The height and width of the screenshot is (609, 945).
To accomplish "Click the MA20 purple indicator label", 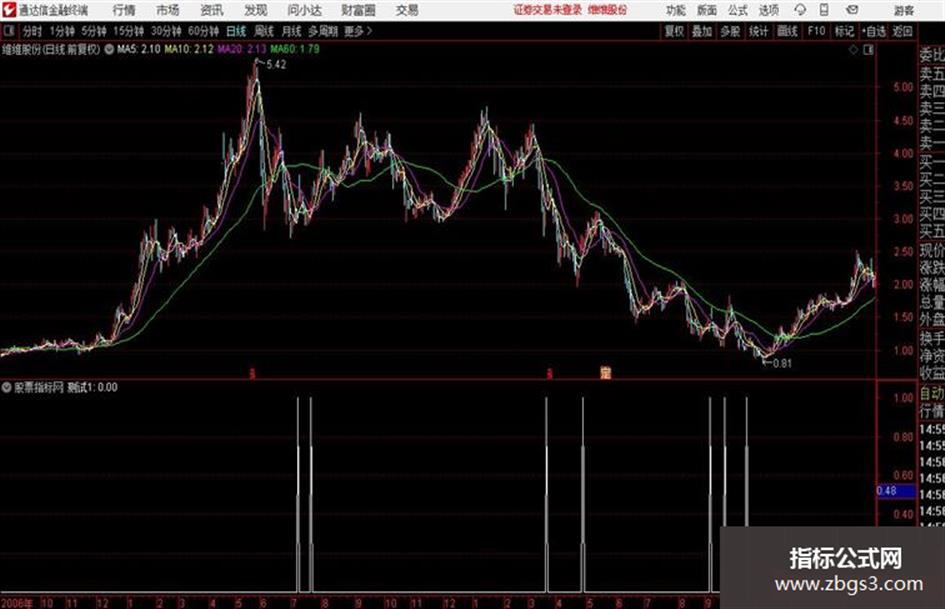I will tap(242, 49).
